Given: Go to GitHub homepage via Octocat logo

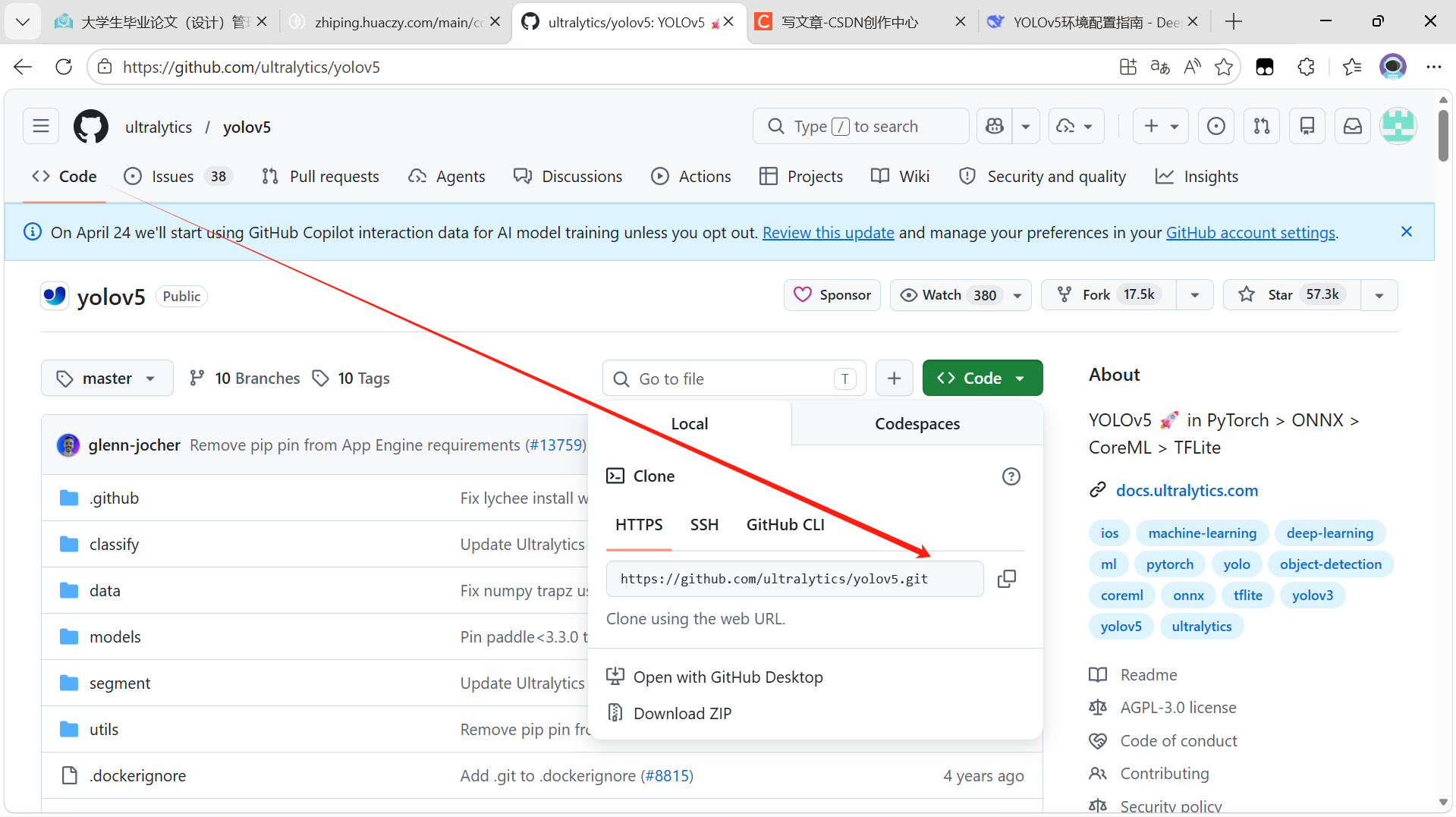Looking at the screenshot, I should [x=91, y=126].
